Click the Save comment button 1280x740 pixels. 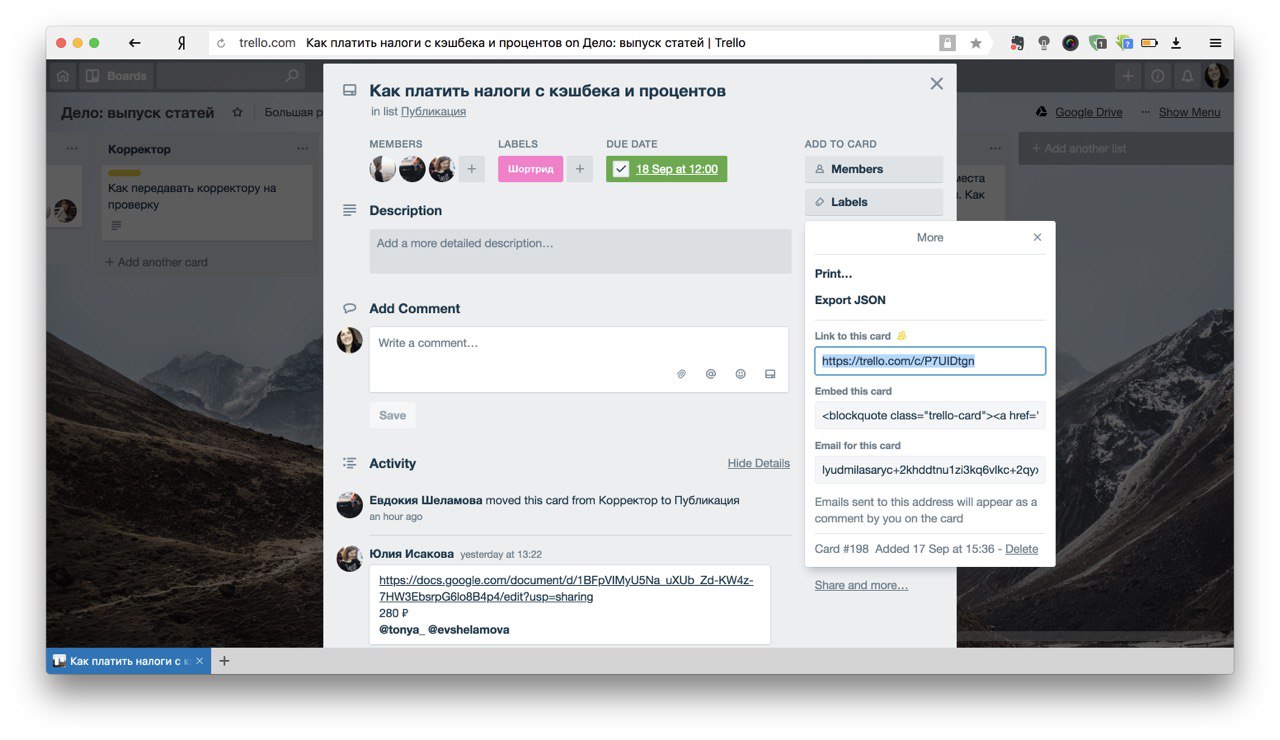click(392, 415)
